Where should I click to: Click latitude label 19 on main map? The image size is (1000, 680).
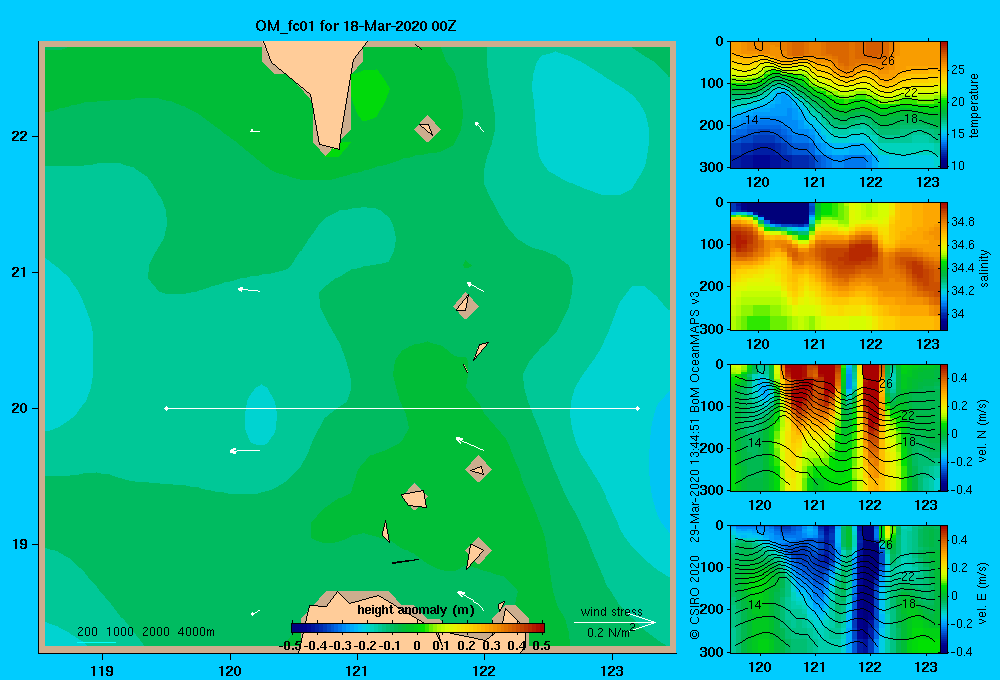tap(19, 544)
